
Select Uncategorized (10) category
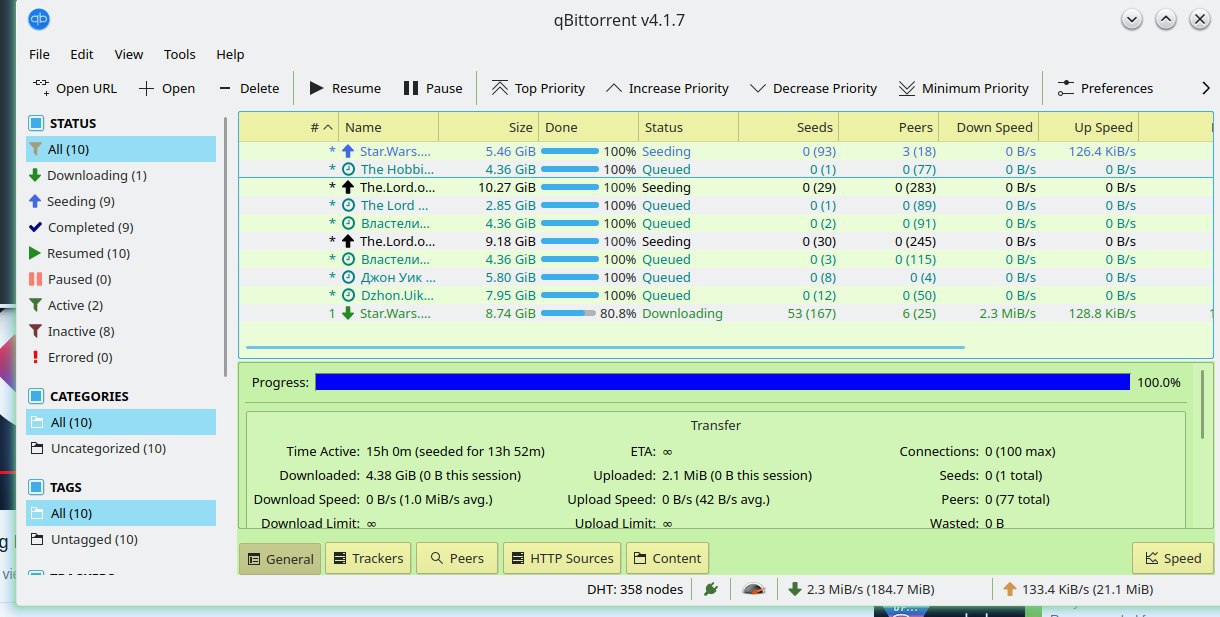121,448
